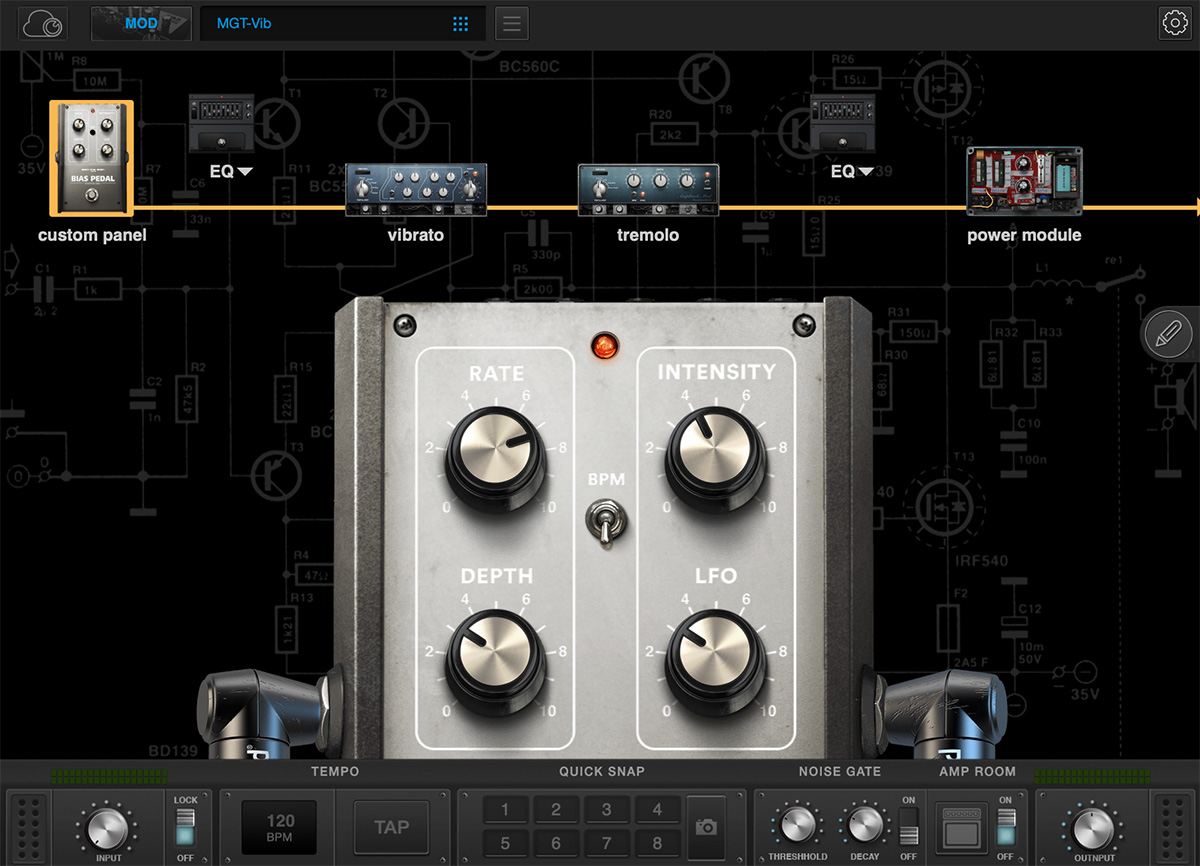Select quick snap slot 4
The width and height of the screenshot is (1200, 866).
click(x=658, y=810)
